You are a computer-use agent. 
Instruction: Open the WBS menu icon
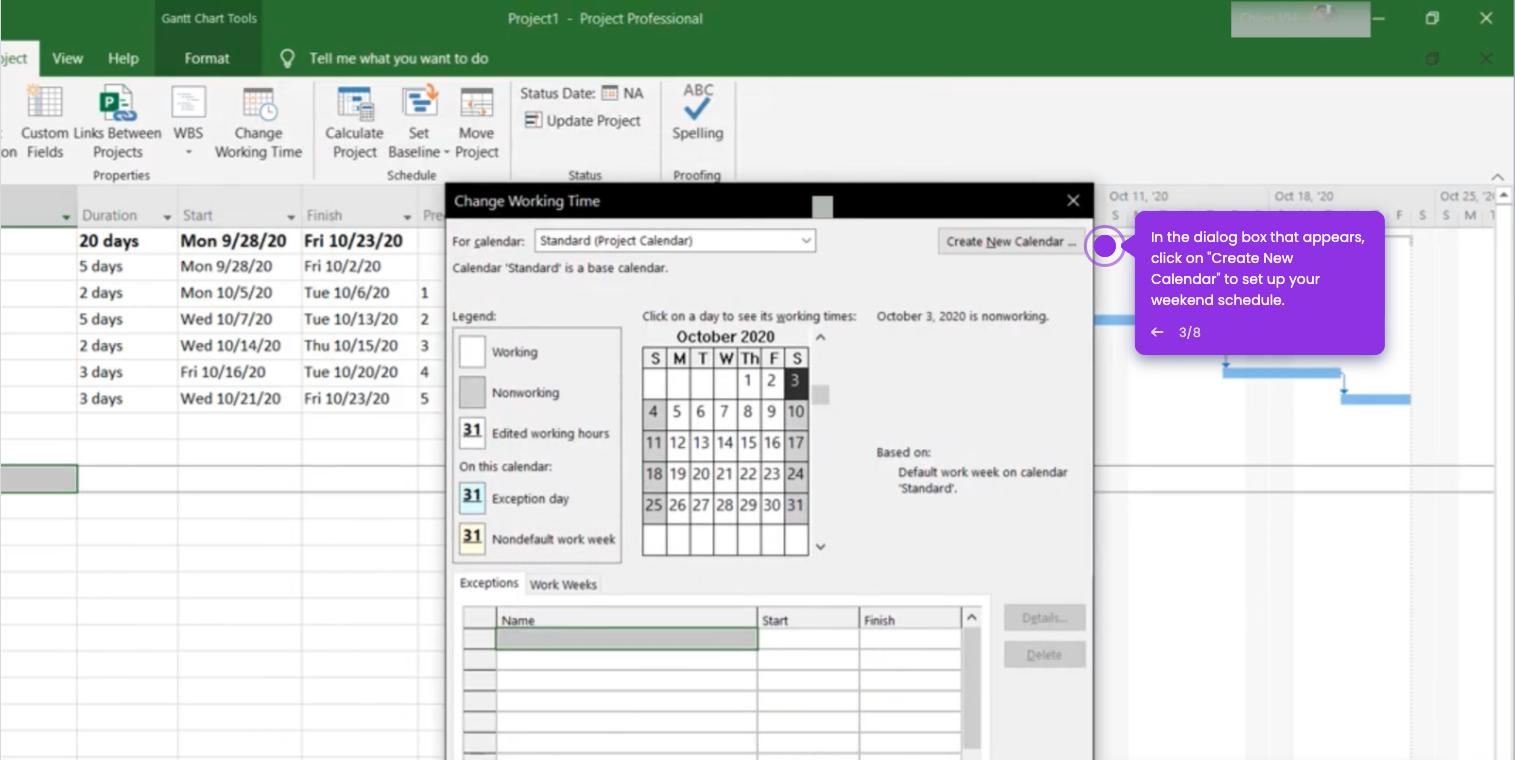pyautogui.click(x=188, y=103)
